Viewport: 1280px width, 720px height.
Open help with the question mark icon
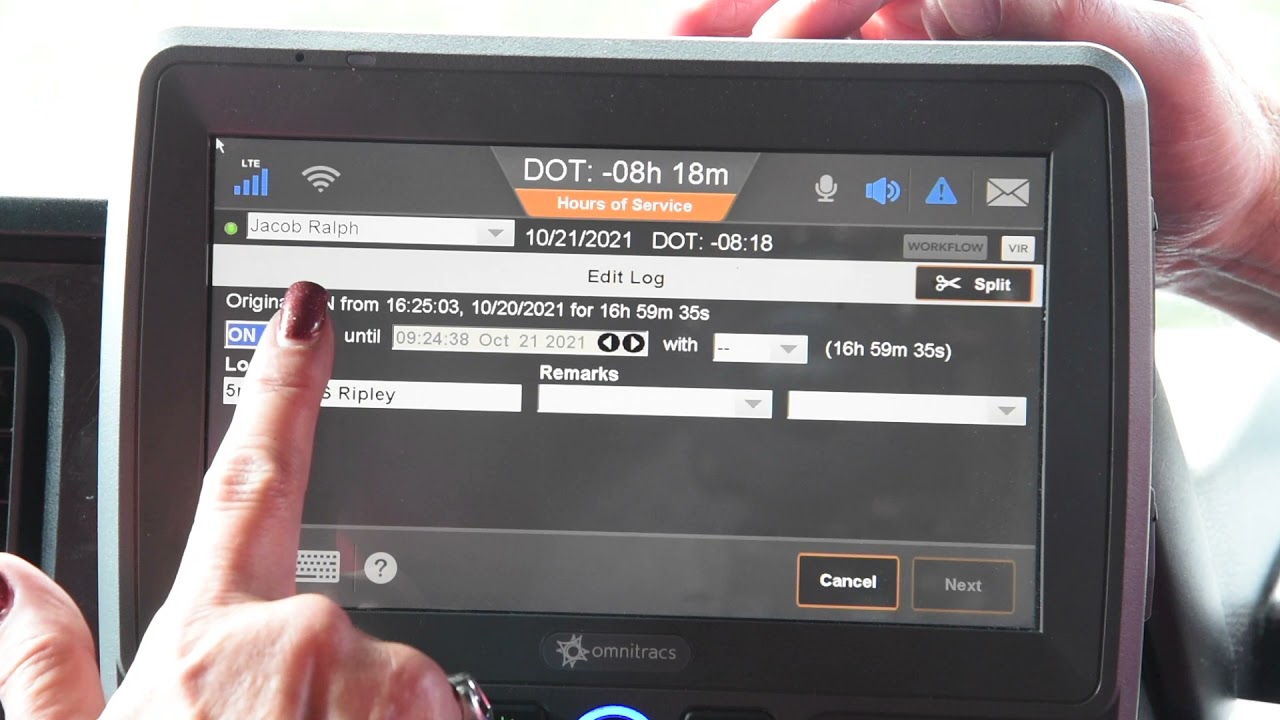(380, 568)
